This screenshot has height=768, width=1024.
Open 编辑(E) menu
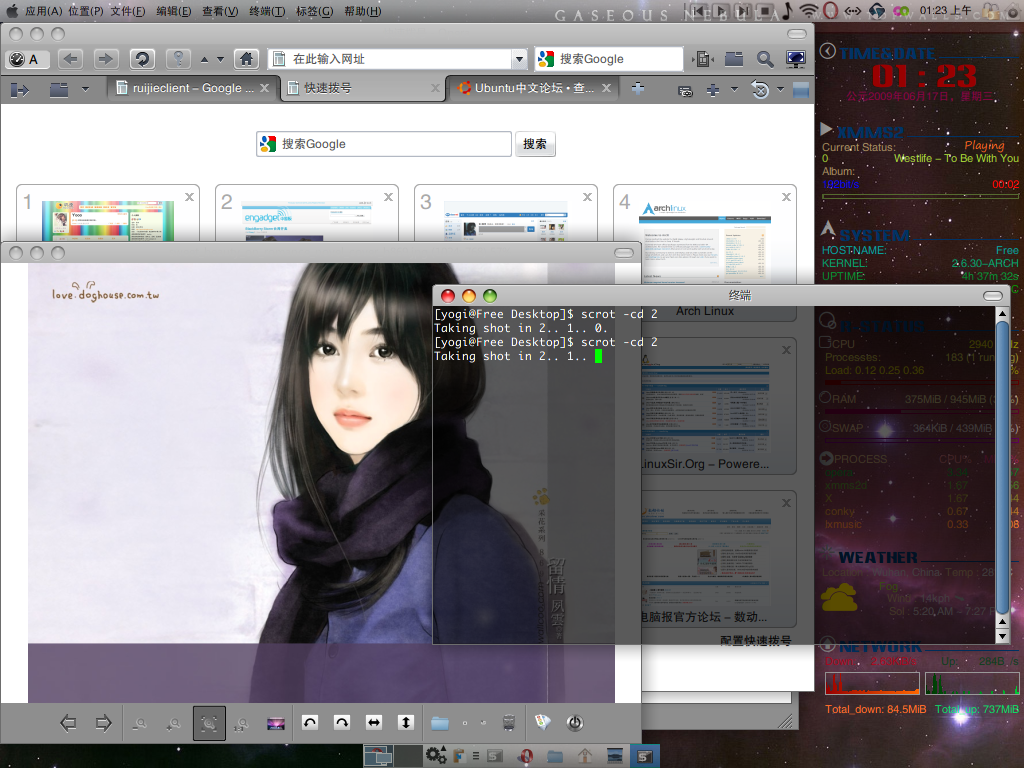pyautogui.click(x=174, y=11)
